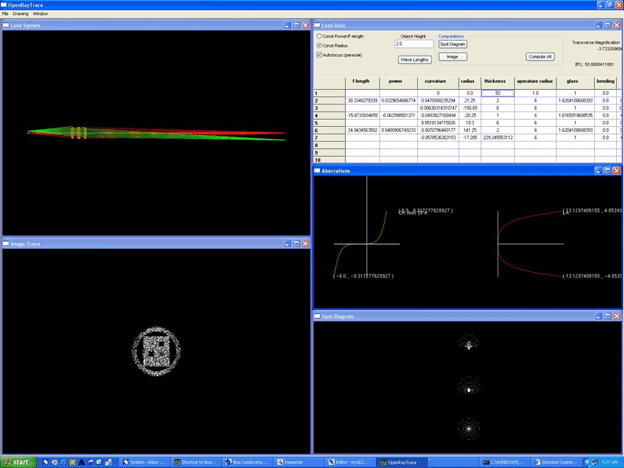Switch to Editor - myGLC taskbar item
The height and width of the screenshot is (468, 624).
click(349, 462)
